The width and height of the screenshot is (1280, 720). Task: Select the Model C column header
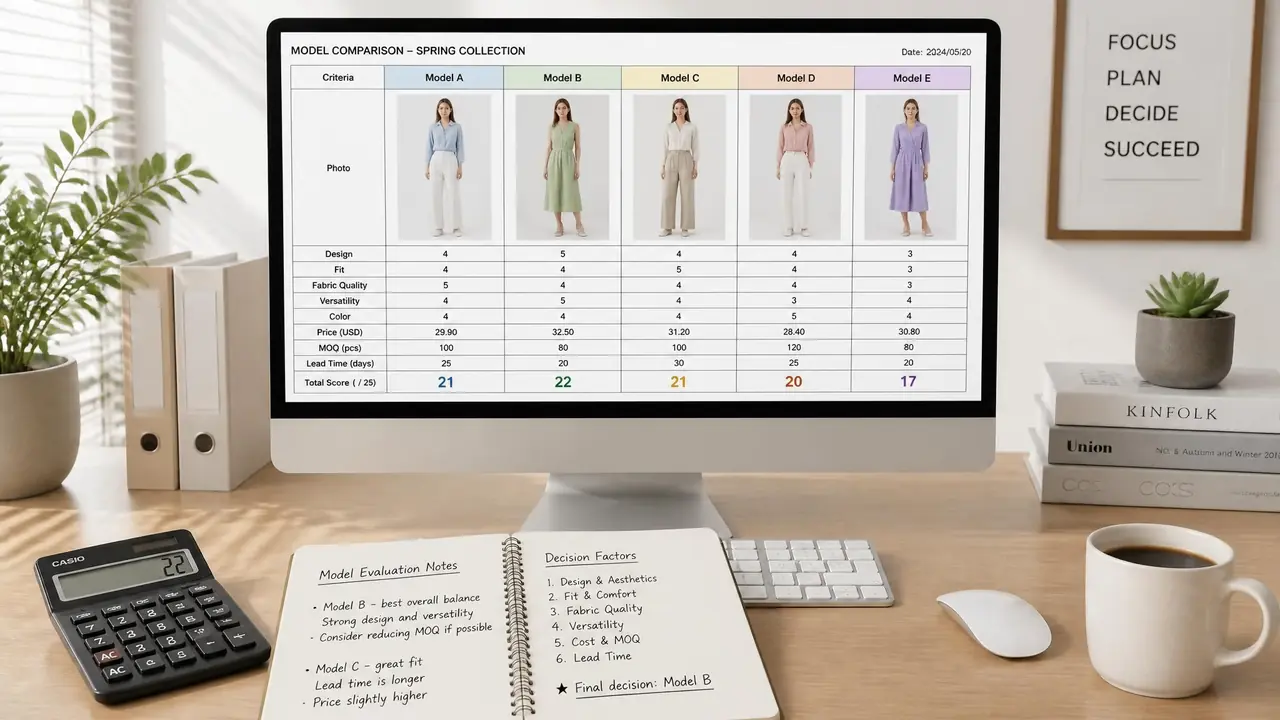click(680, 78)
